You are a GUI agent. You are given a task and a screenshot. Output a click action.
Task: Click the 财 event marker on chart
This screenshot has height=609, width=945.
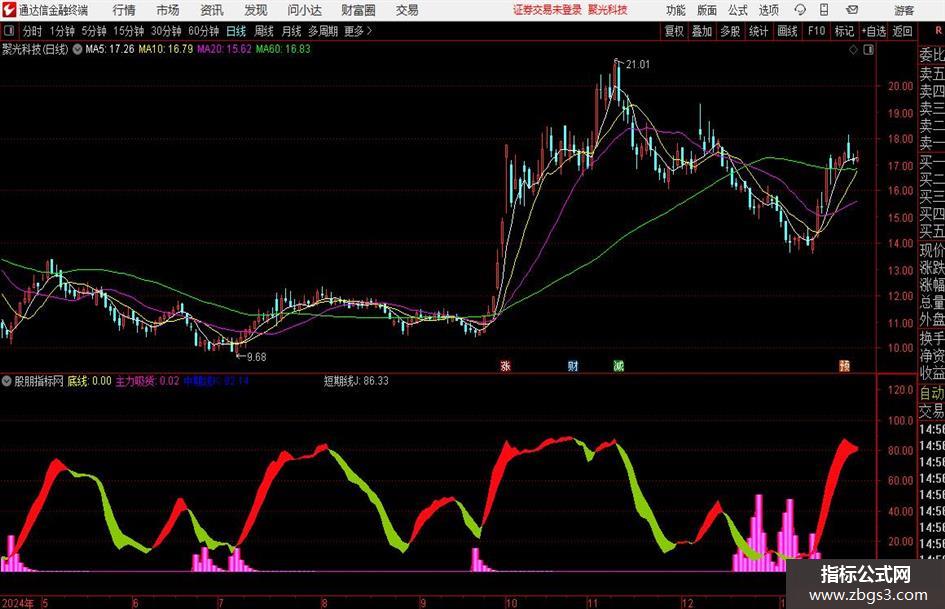click(x=573, y=365)
